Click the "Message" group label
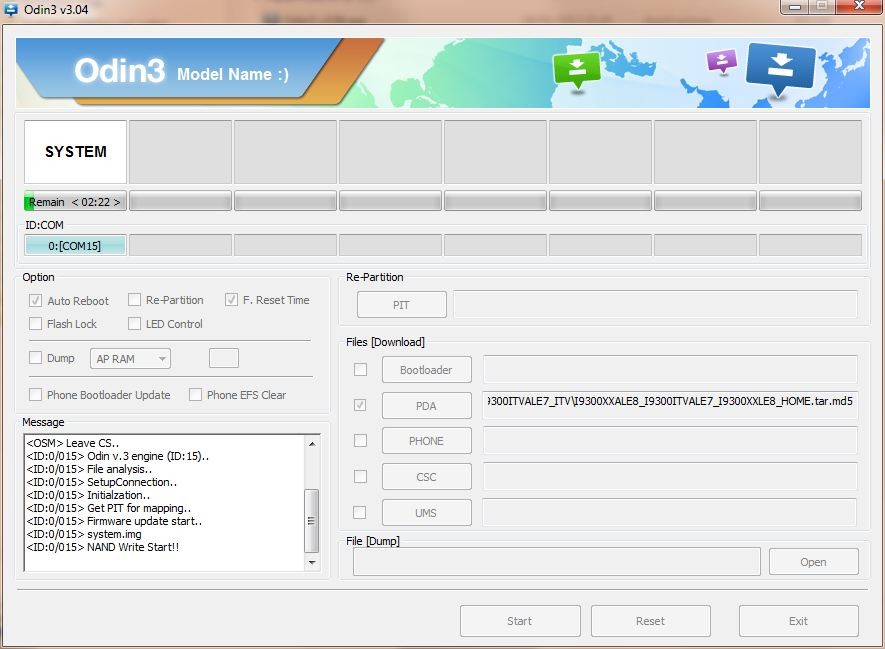The width and height of the screenshot is (885, 649). [x=43, y=422]
